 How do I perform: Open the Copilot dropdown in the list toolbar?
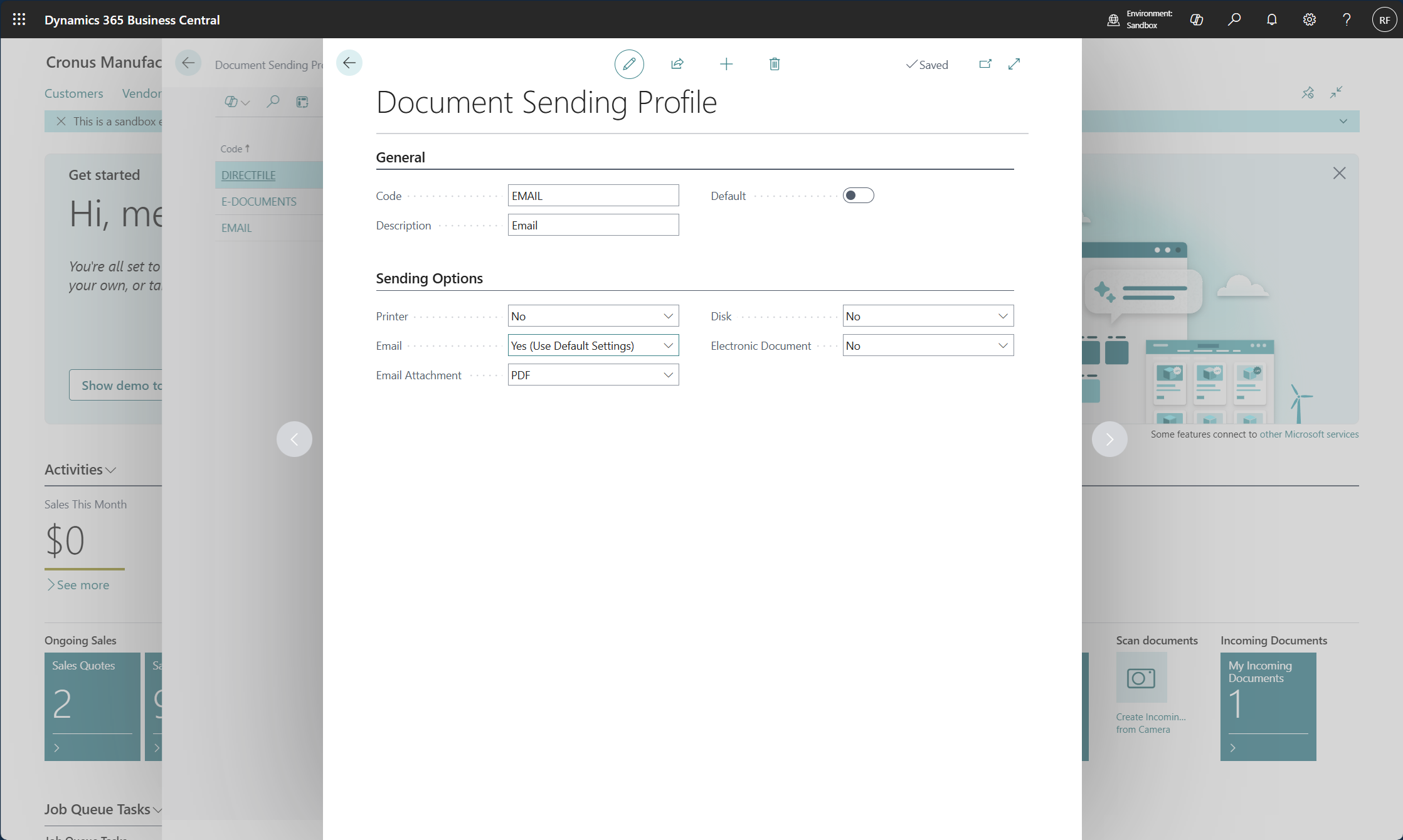point(237,102)
